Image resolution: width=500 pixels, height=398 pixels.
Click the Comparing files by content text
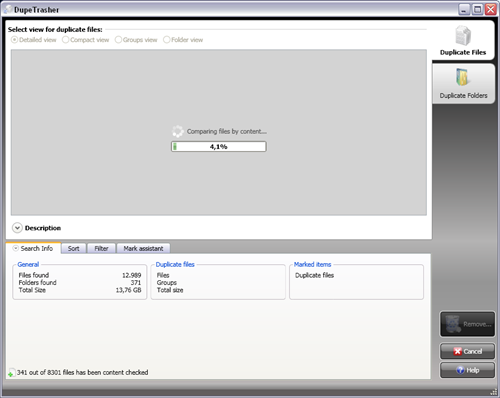(x=227, y=131)
